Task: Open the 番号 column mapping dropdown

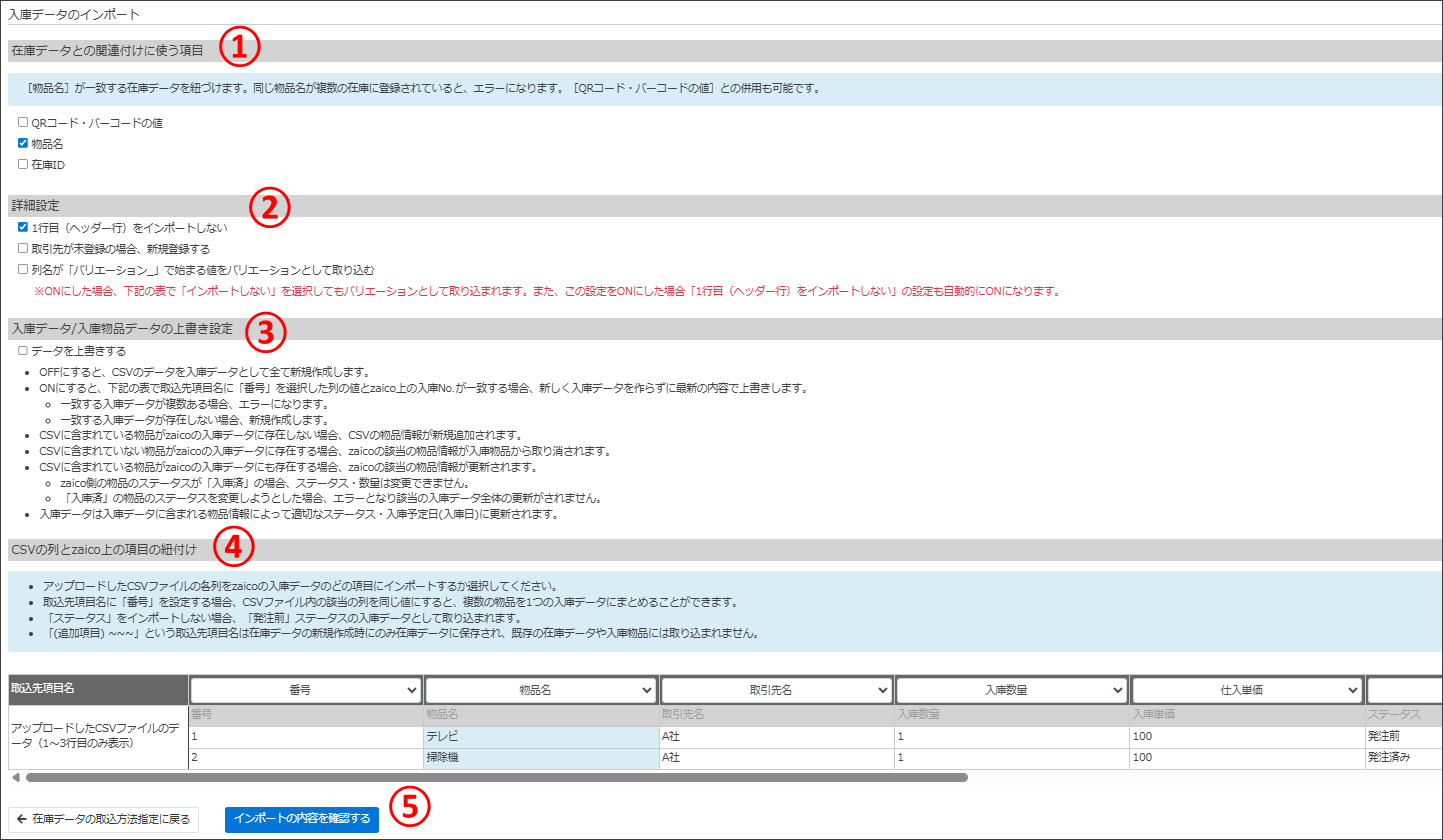Action: 305,689
